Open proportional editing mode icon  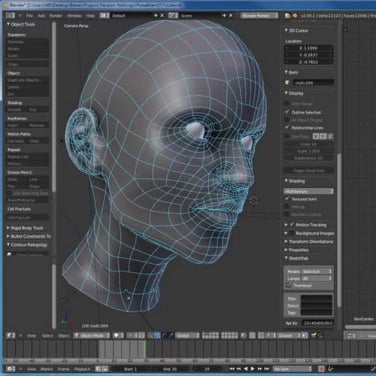(x=252, y=336)
